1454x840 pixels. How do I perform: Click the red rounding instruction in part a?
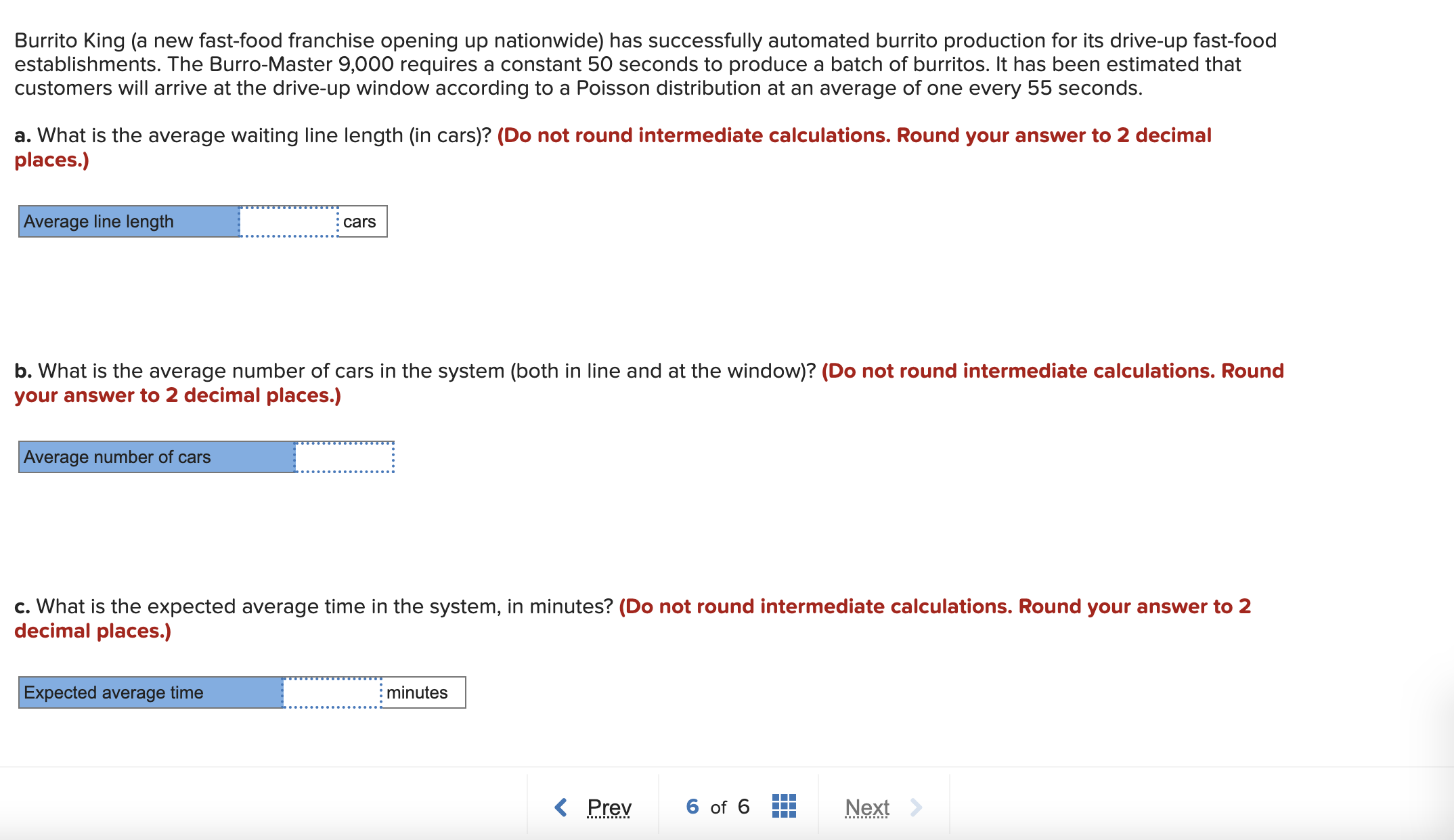pyautogui.click(x=613, y=148)
